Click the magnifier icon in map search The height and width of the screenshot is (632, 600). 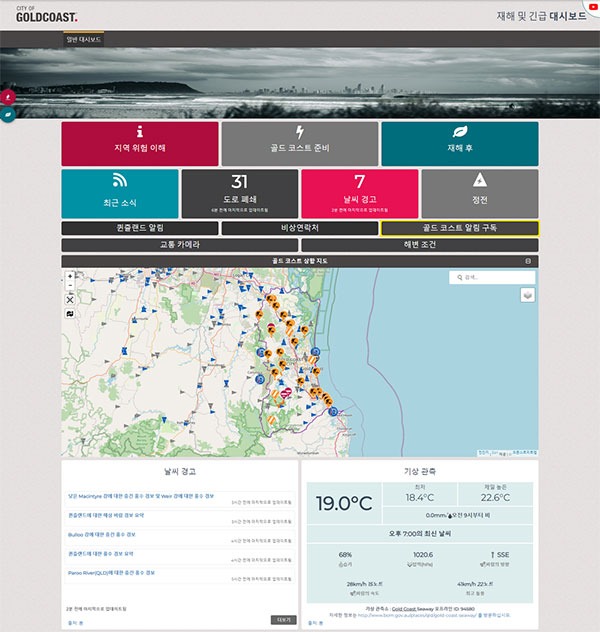click(459, 277)
